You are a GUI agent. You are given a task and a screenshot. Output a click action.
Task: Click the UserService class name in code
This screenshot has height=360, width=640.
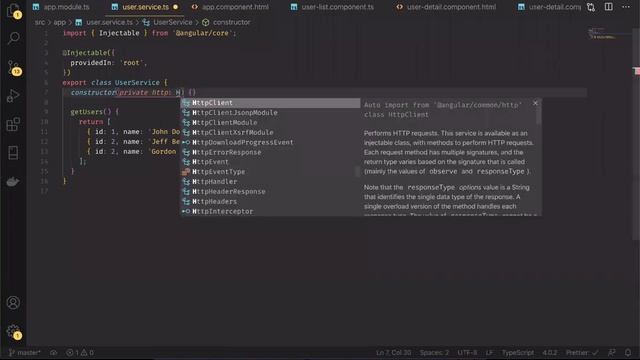coord(137,82)
